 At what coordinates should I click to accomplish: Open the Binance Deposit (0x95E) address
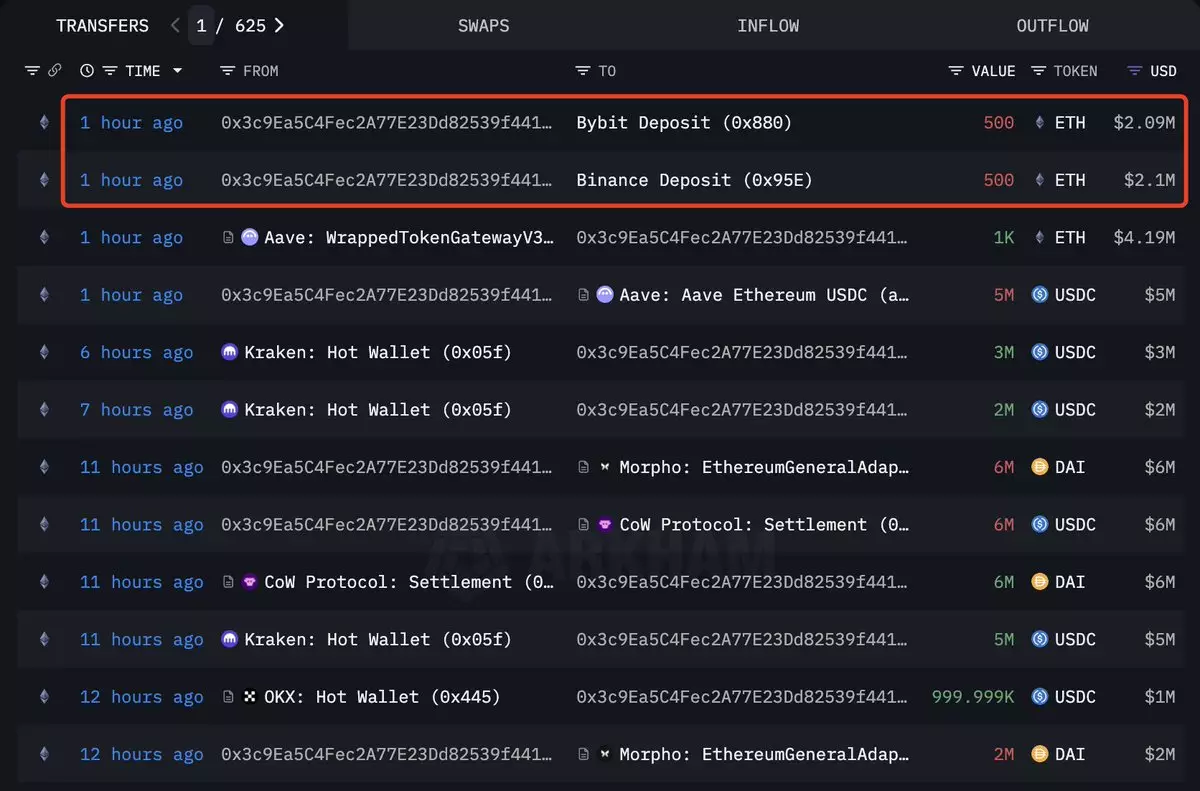coord(694,180)
